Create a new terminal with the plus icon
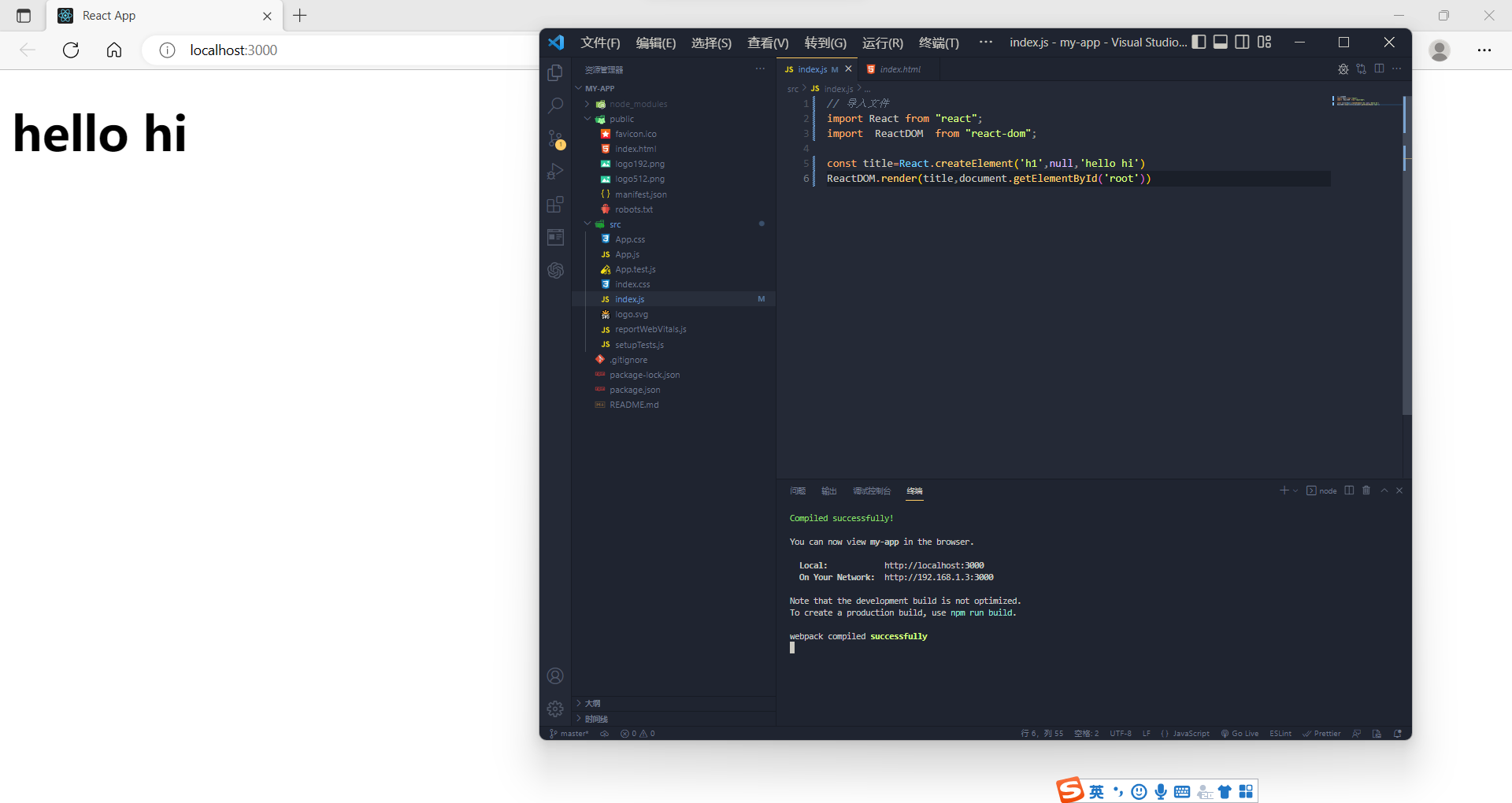Image resolution: width=1512 pixels, height=803 pixels. [x=1284, y=490]
